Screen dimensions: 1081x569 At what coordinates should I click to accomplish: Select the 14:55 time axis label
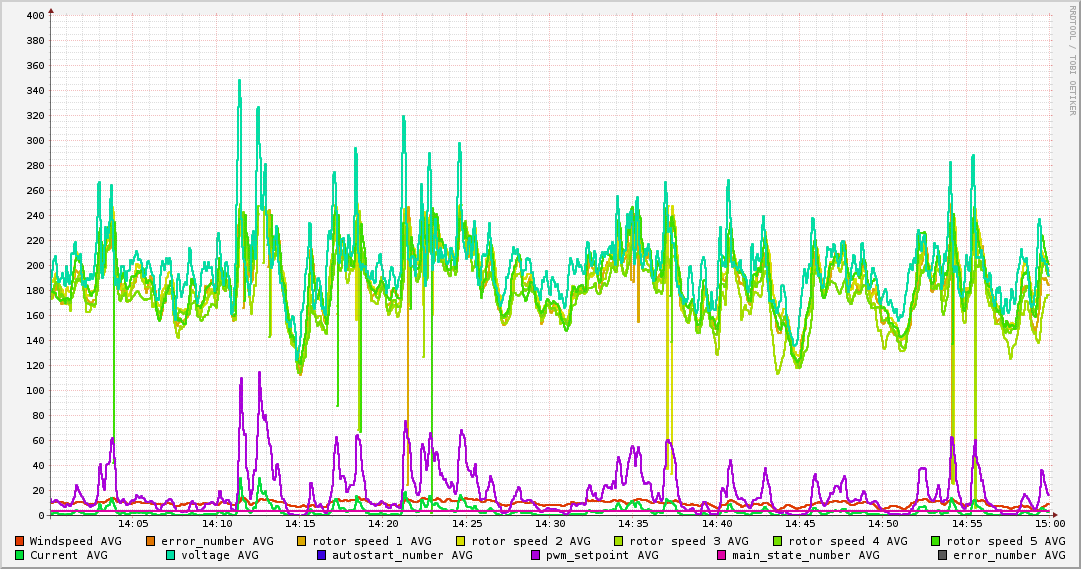pyautogui.click(x=967, y=524)
